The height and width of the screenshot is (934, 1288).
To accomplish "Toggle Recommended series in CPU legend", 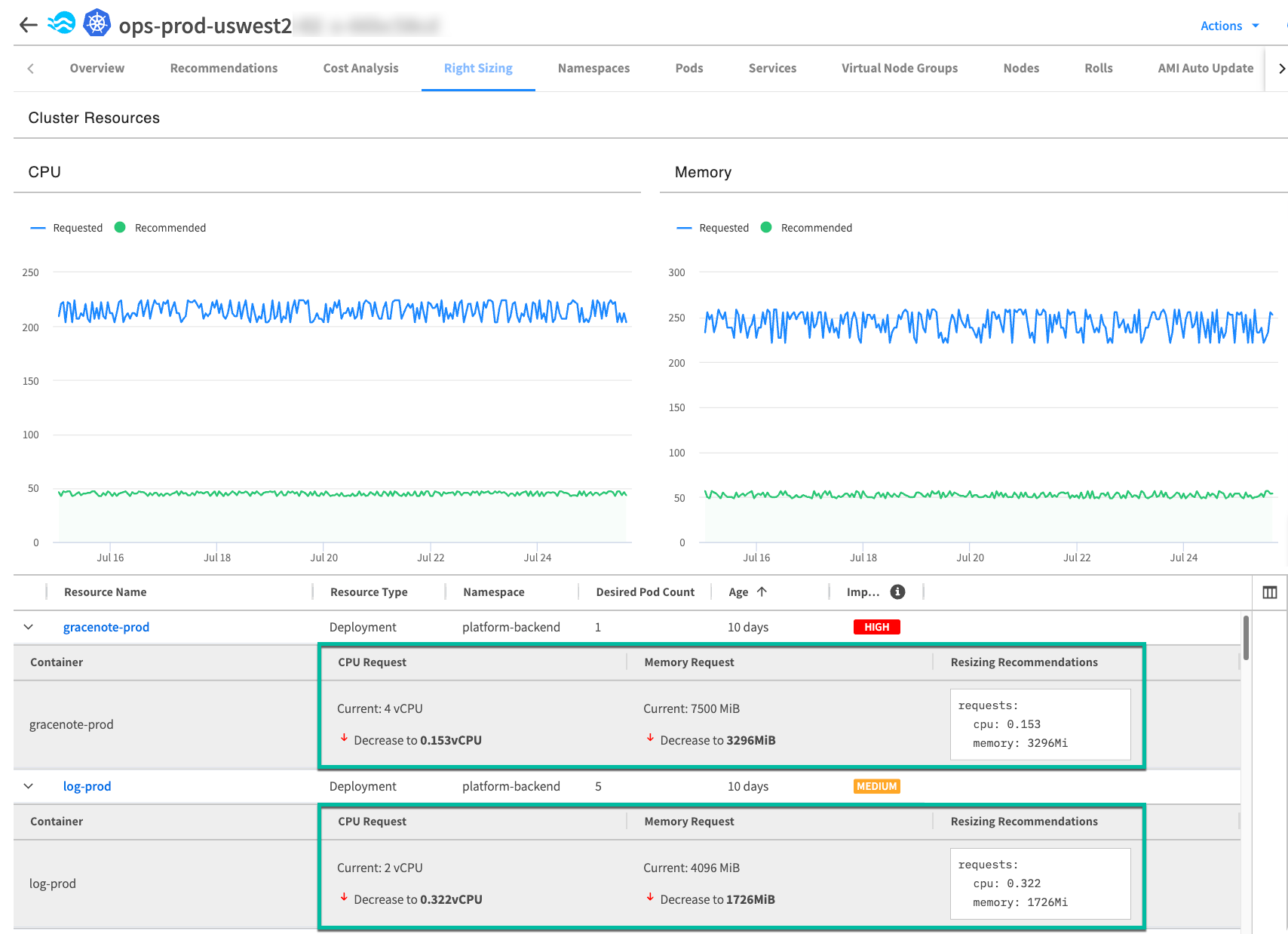I will click(x=161, y=228).
